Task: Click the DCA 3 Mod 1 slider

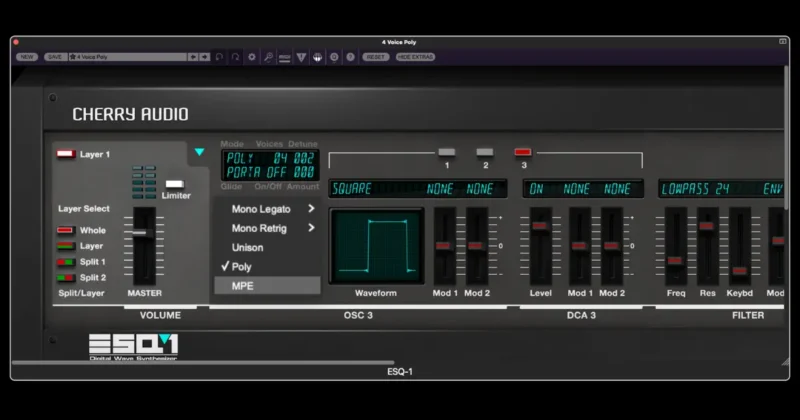Action: click(x=580, y=246)
